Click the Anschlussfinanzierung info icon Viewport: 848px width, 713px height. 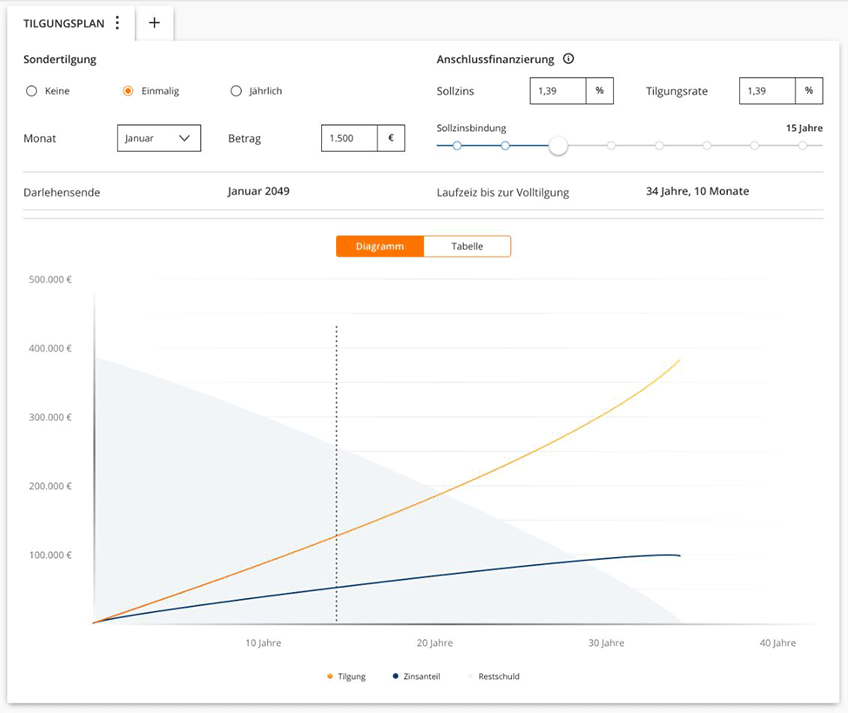[x=568, y=59]
